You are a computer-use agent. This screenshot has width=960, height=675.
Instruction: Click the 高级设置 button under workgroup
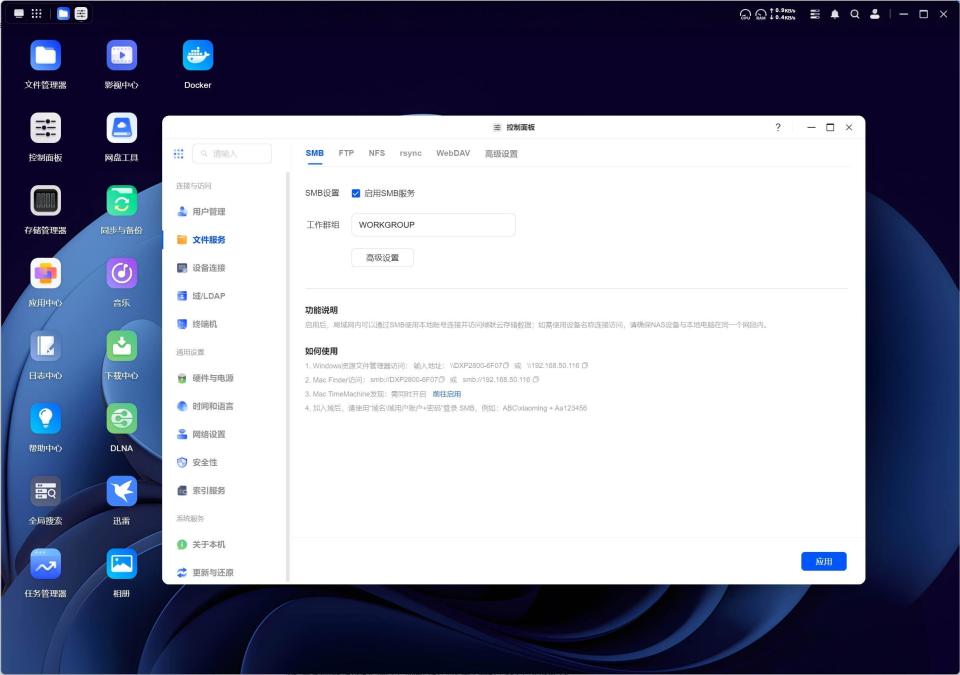point(383,258)
